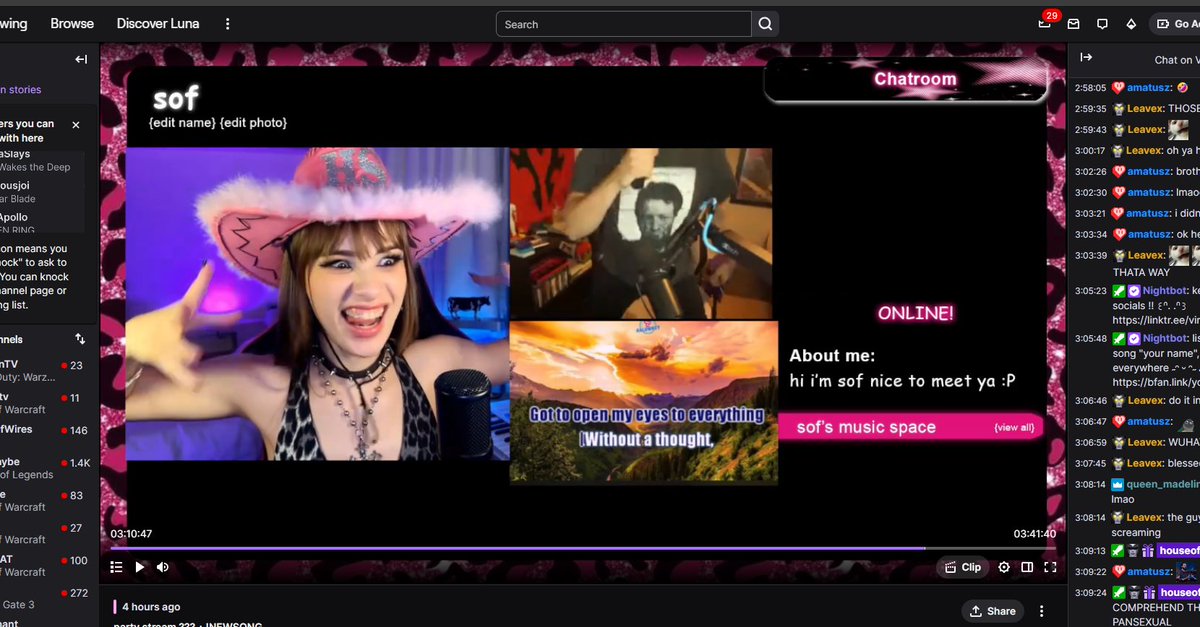Click the image emote in Leavex's 3:03:39 message

[1180, 255]
